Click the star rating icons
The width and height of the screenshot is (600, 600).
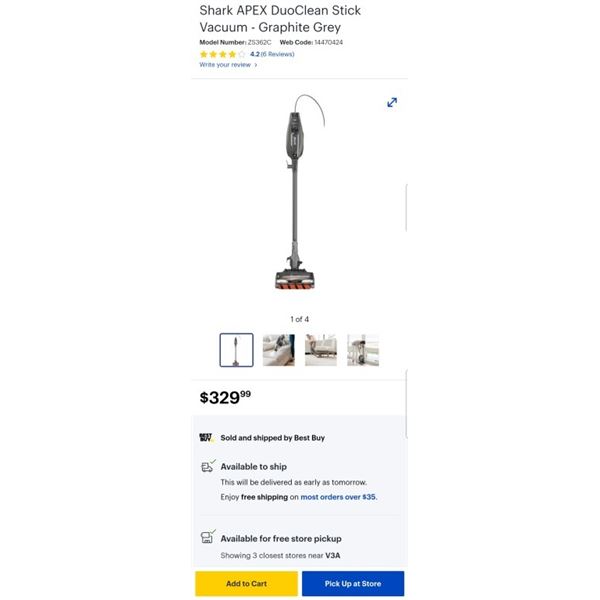[222, 54]
